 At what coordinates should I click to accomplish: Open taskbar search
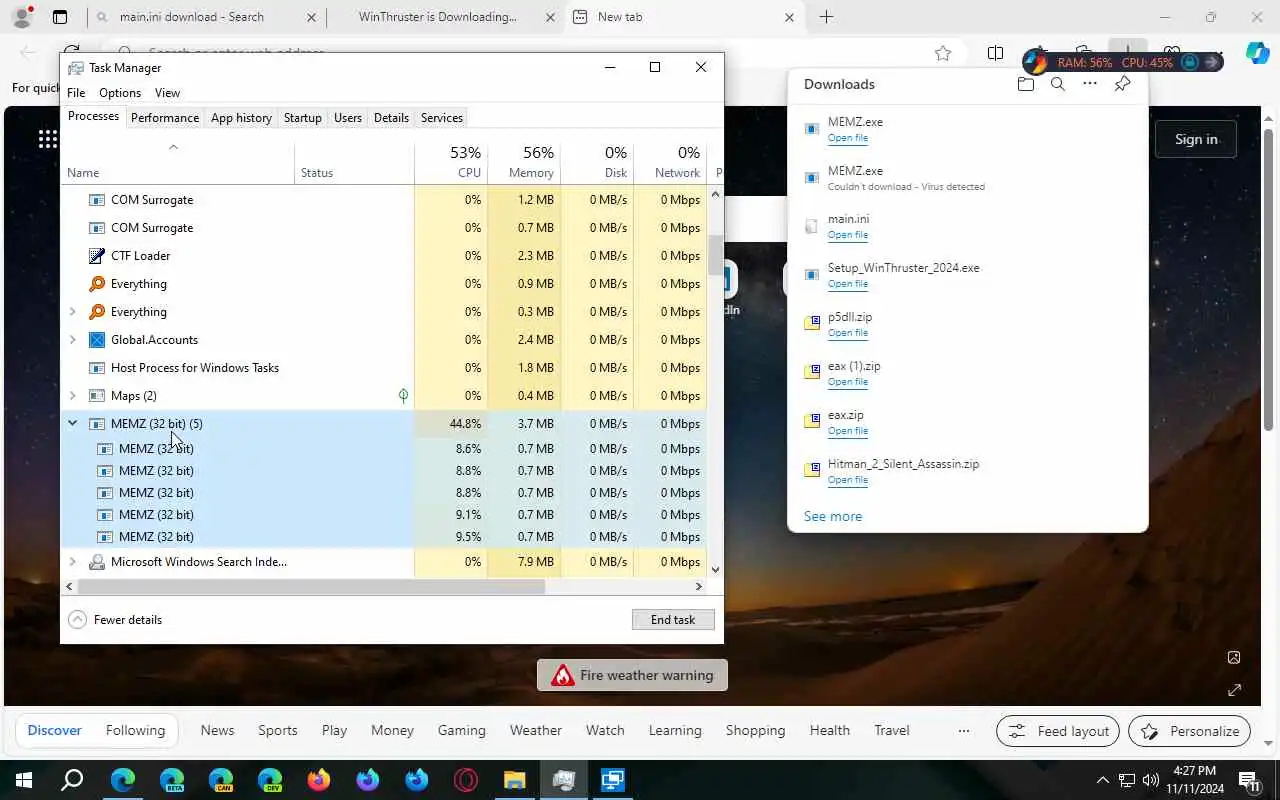coord(72,780)
